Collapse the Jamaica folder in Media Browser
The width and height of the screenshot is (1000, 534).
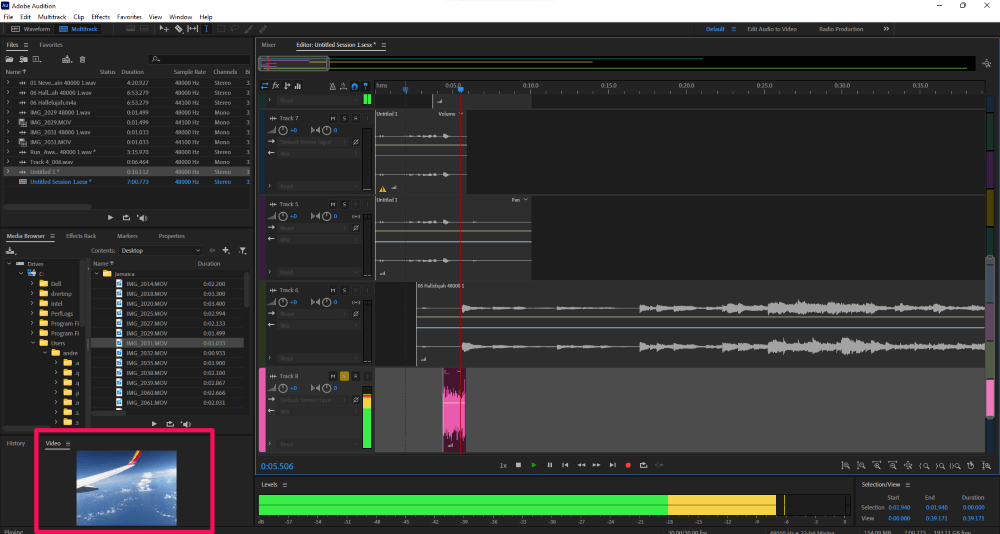98,273
